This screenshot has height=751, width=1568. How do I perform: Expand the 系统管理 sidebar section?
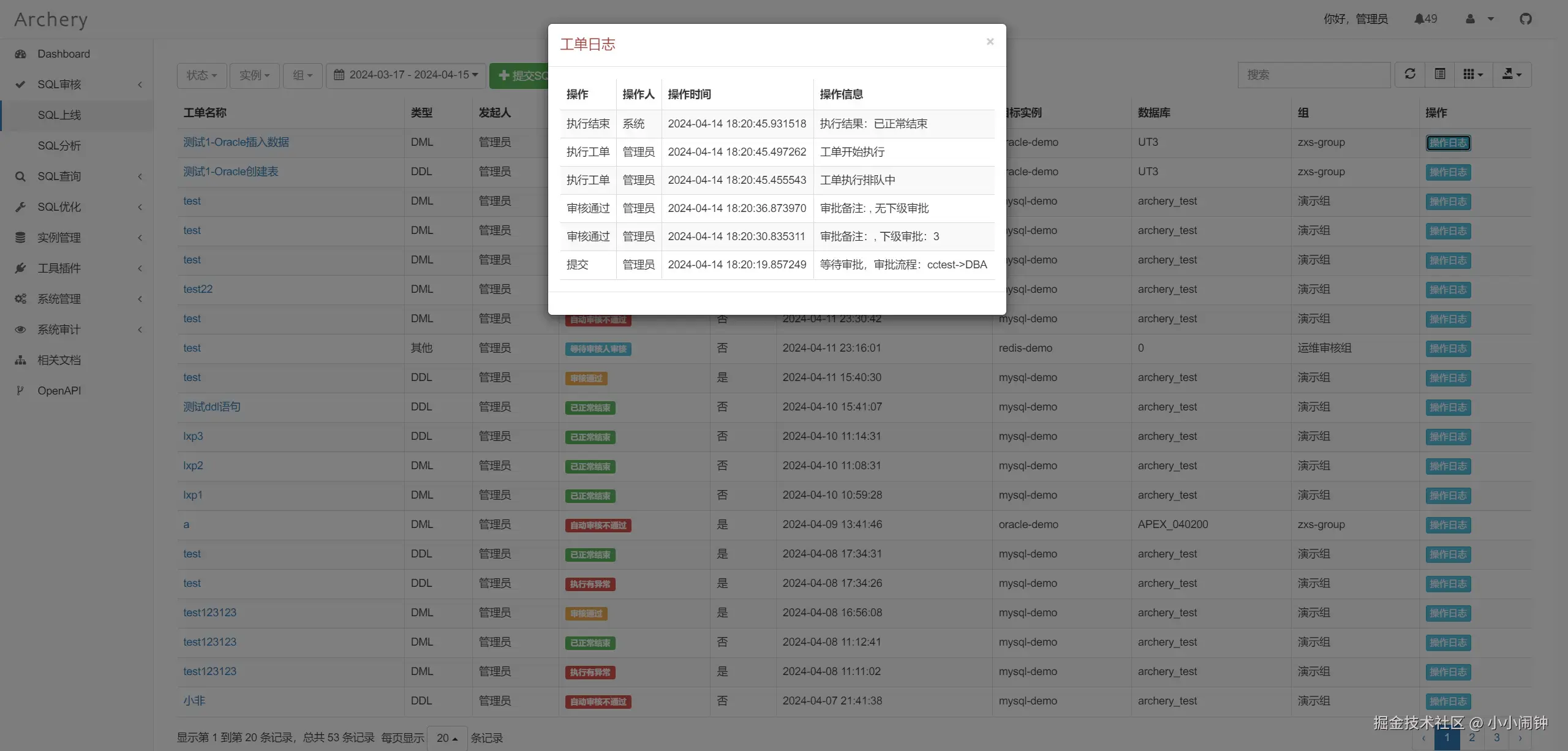pyautogui.click(x=59, y=299)
